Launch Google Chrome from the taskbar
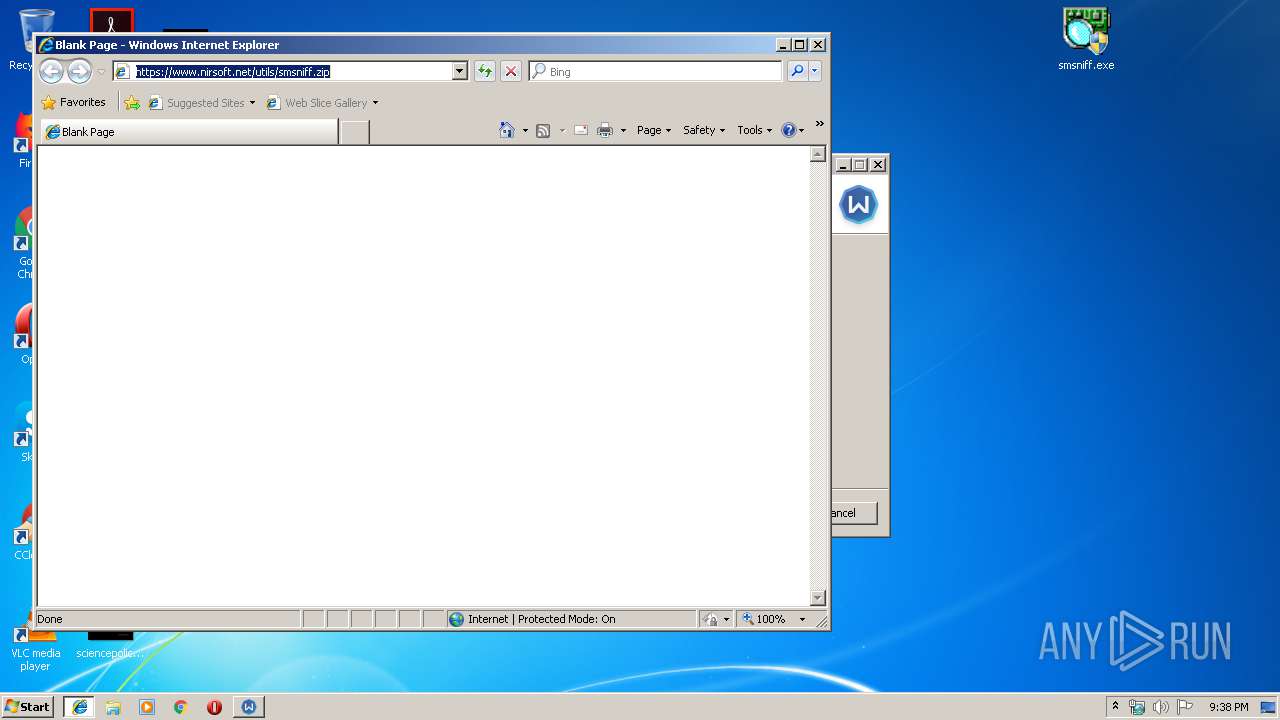The width and height of the screenshot is (1280, 720). click(181, 706)
